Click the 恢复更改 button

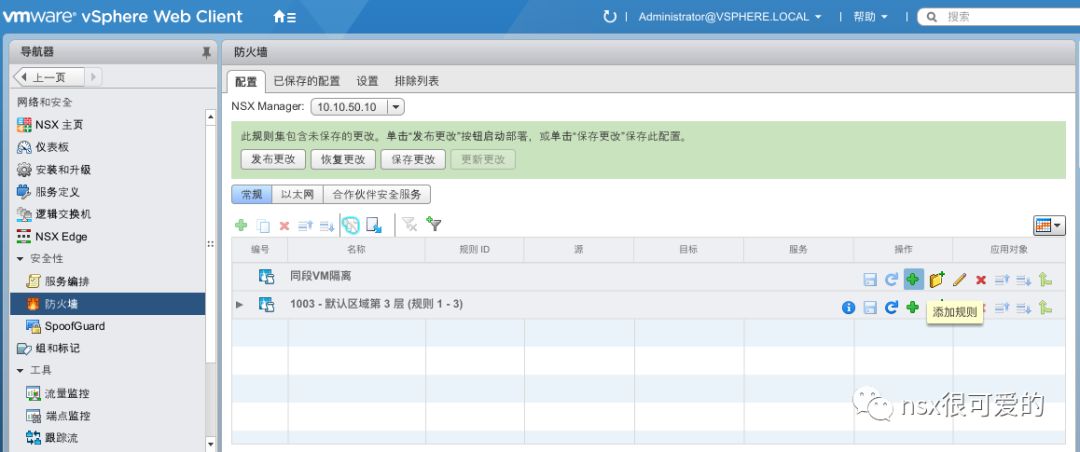click(x=343, y=159)
